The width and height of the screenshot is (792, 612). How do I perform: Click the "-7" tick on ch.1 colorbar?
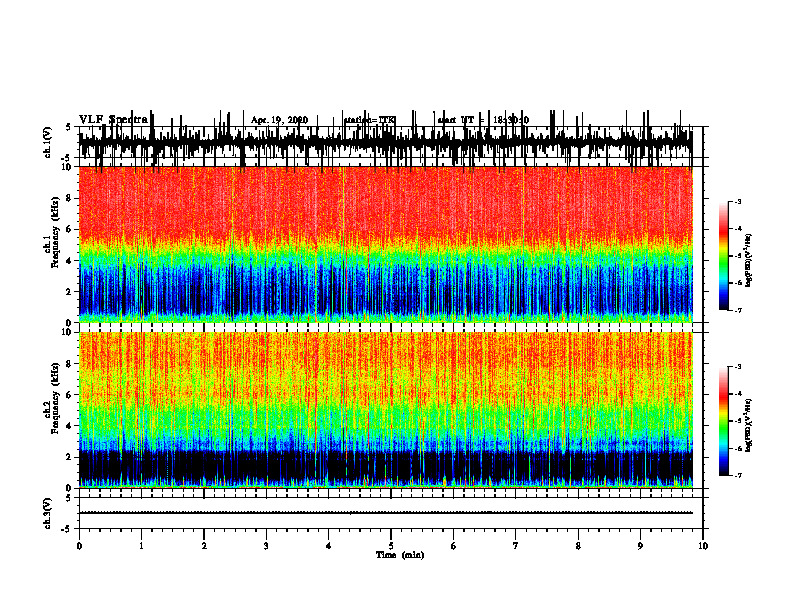(x=738, y=310)
